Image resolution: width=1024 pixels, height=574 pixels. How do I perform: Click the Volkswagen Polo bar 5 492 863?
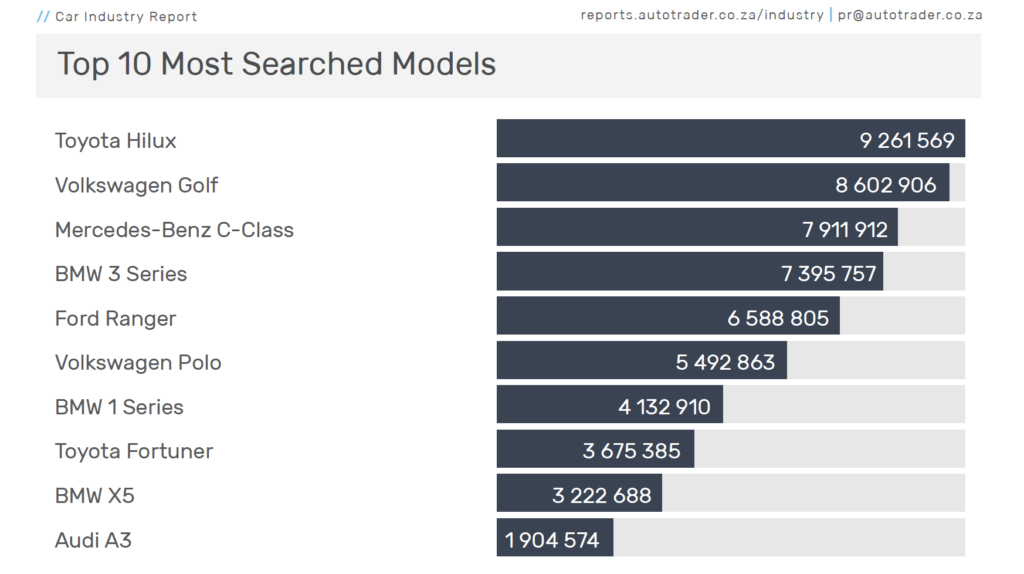(x=642, y=360)
